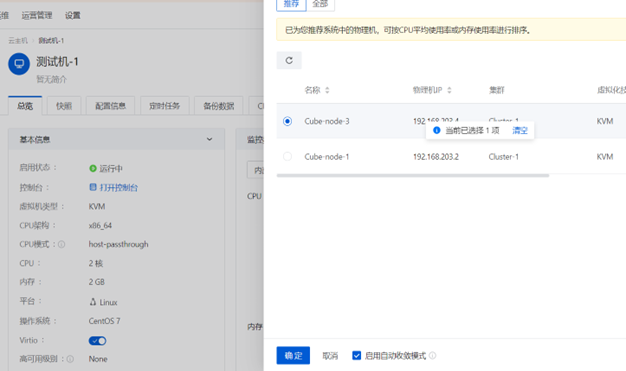This screenshot has width=626, height=371.
Task: Click the Cluster-1 cell in Cube-node-1 row
Action: (503, 157)
